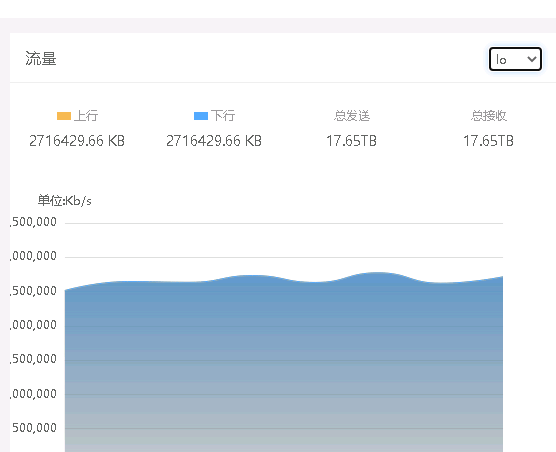Image resolution: width=556 pixels, height=452 pixels.
Task: Click the 上行 legend label
Action: pyautogui.click(x=86, y=116)
